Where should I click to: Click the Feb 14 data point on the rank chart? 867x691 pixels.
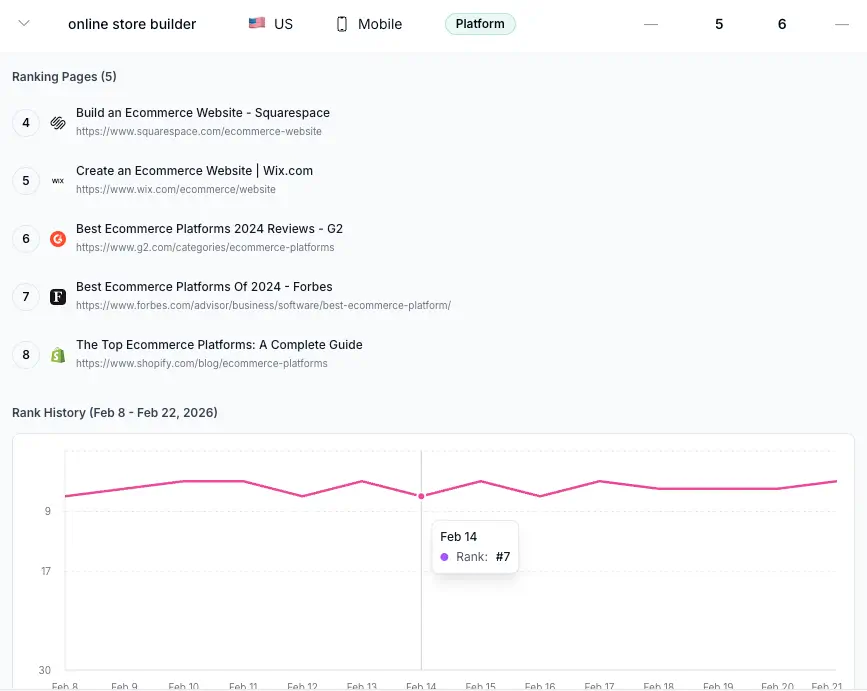421,494
